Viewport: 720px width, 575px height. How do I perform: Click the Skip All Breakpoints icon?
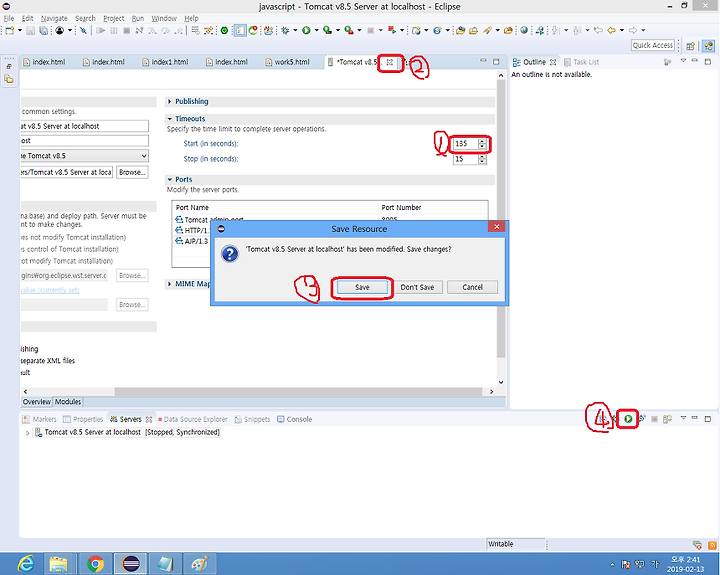point(83,30)
